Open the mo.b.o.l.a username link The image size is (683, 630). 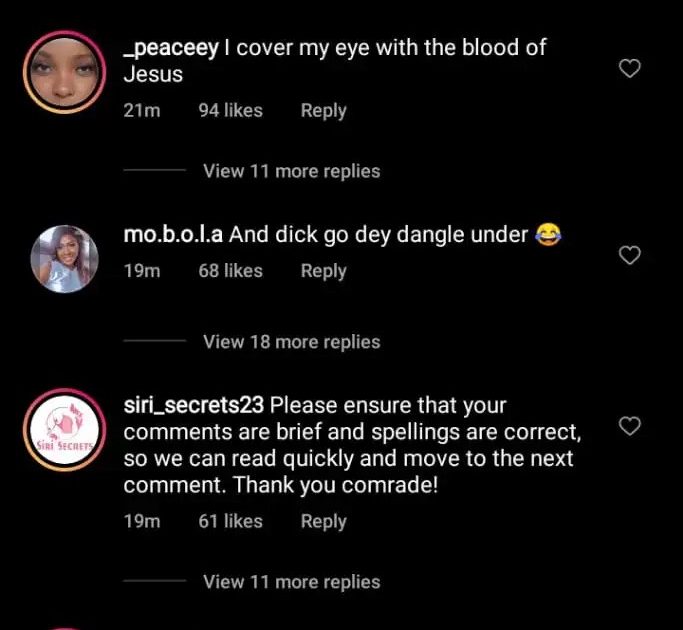173,235
